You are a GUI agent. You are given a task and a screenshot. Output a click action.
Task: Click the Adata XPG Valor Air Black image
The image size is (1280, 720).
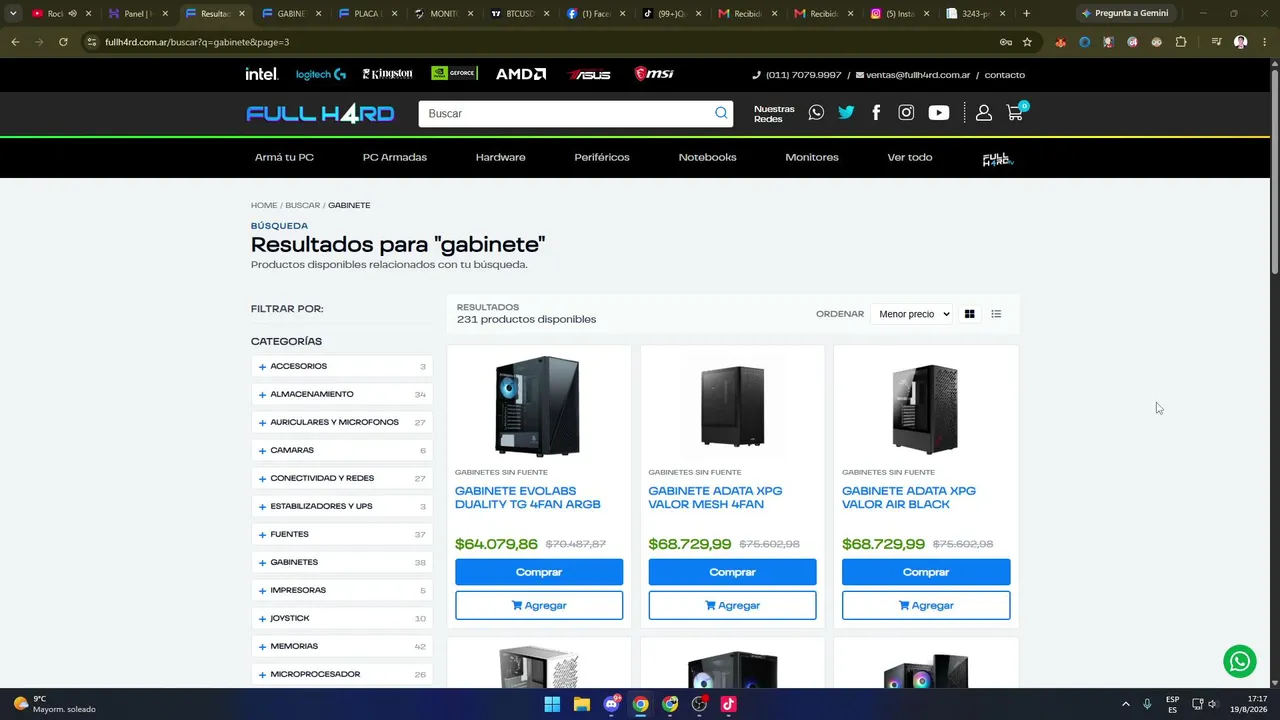(x=925, y=408)
